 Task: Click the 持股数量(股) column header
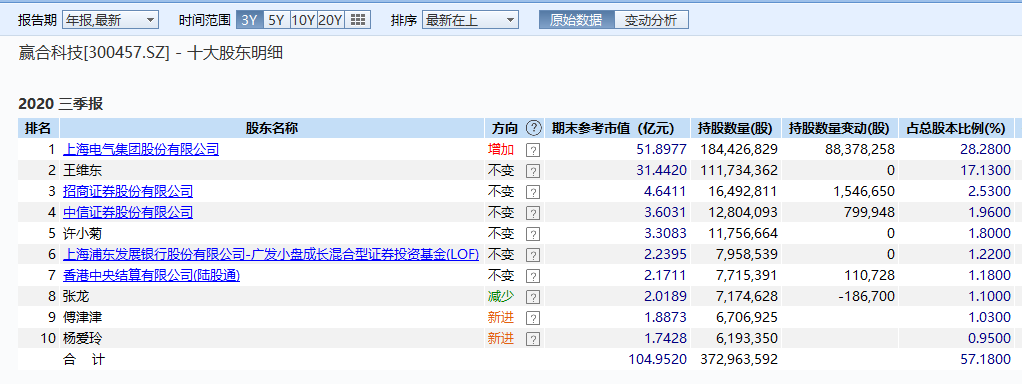pos(737,128)
